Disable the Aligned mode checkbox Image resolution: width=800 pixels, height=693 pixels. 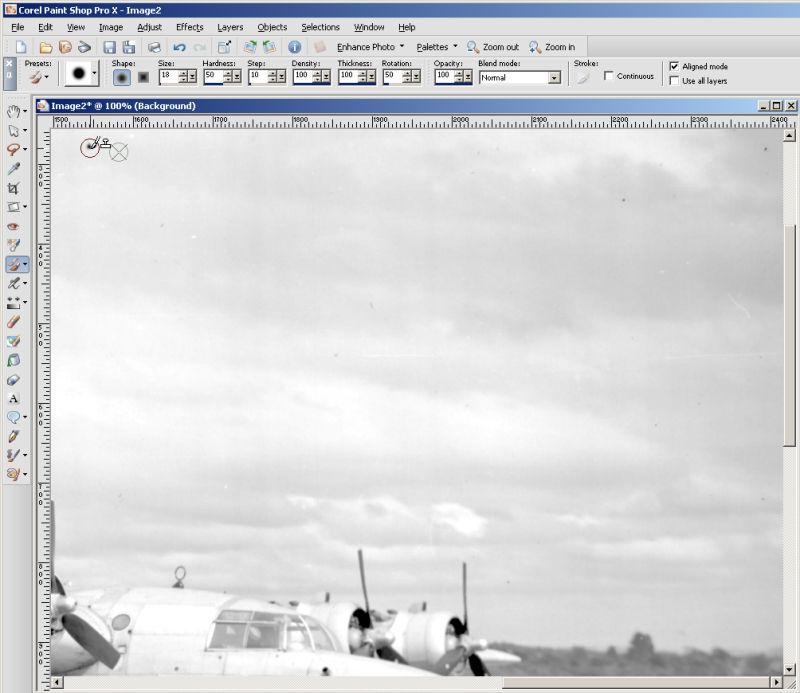tap(674, 66)
